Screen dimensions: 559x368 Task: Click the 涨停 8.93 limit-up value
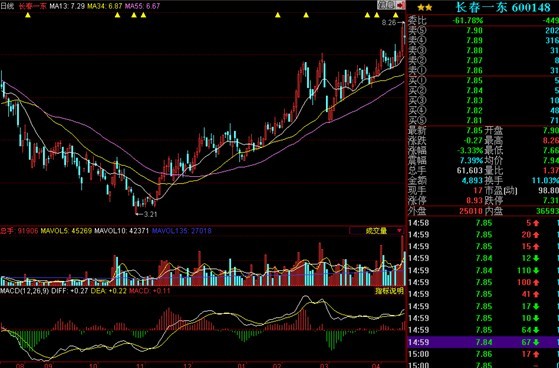(x=475, y=200)
